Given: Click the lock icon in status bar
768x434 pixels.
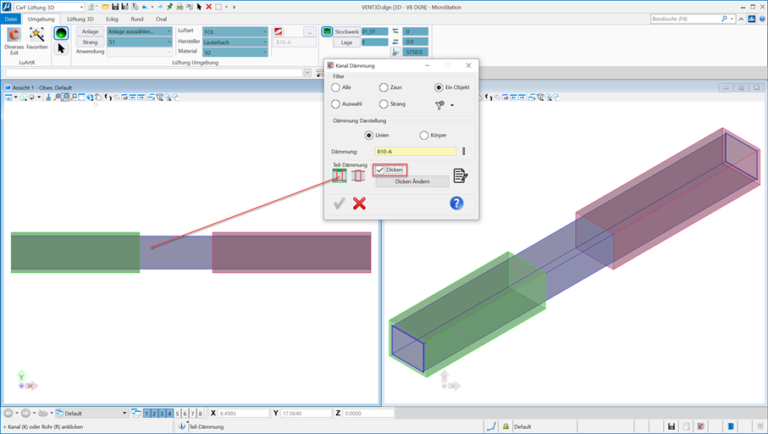Looking at the screenshot, I should [506, 426].
